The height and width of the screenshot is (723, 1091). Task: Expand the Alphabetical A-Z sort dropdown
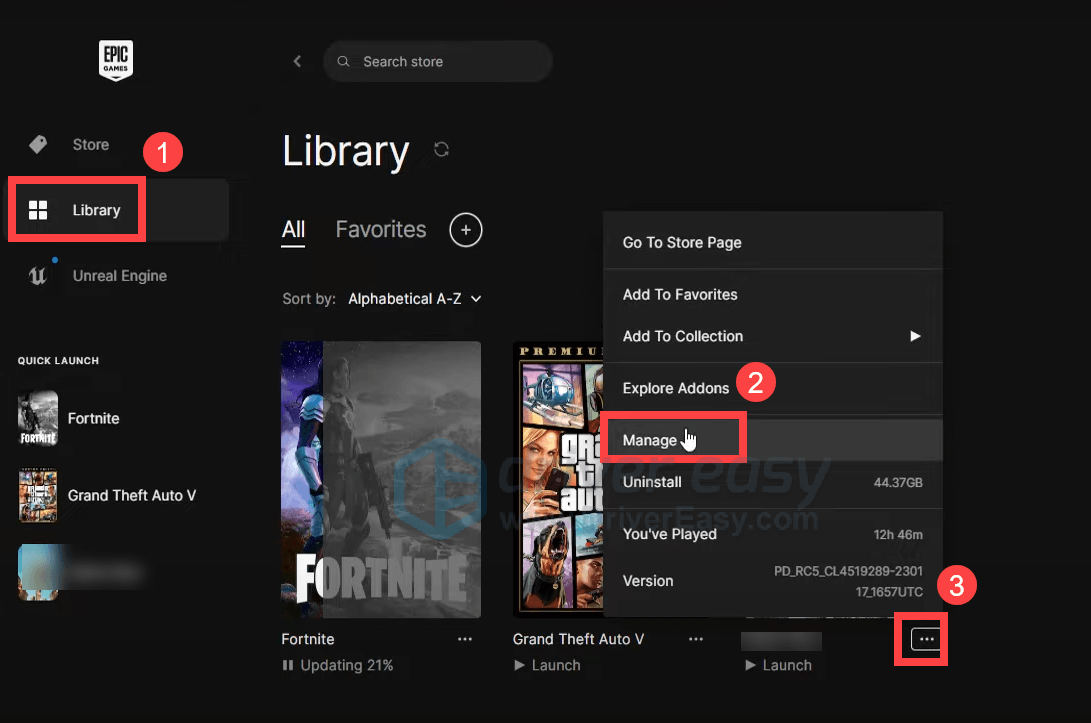[415, 299]
